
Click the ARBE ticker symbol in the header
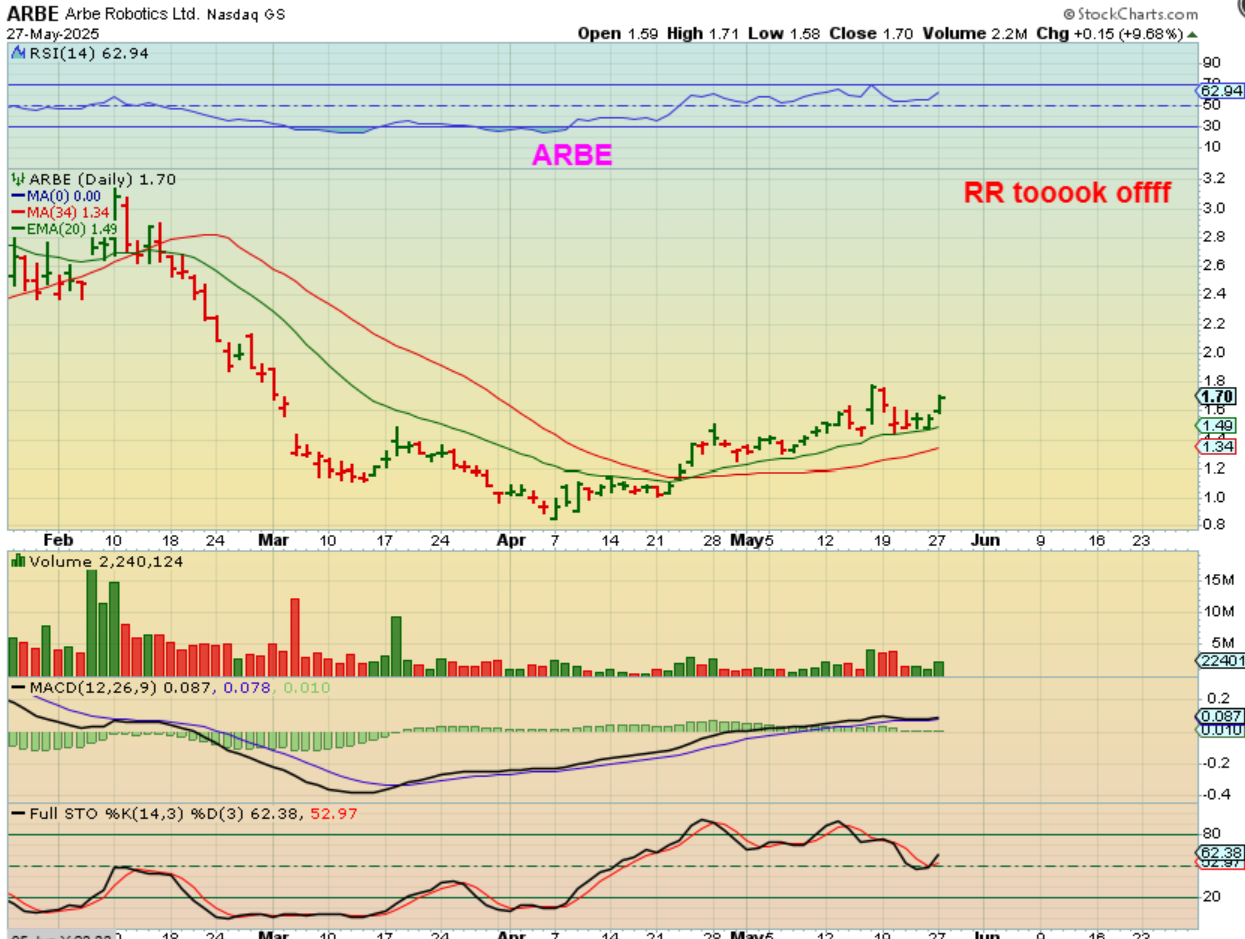point(32,14)
